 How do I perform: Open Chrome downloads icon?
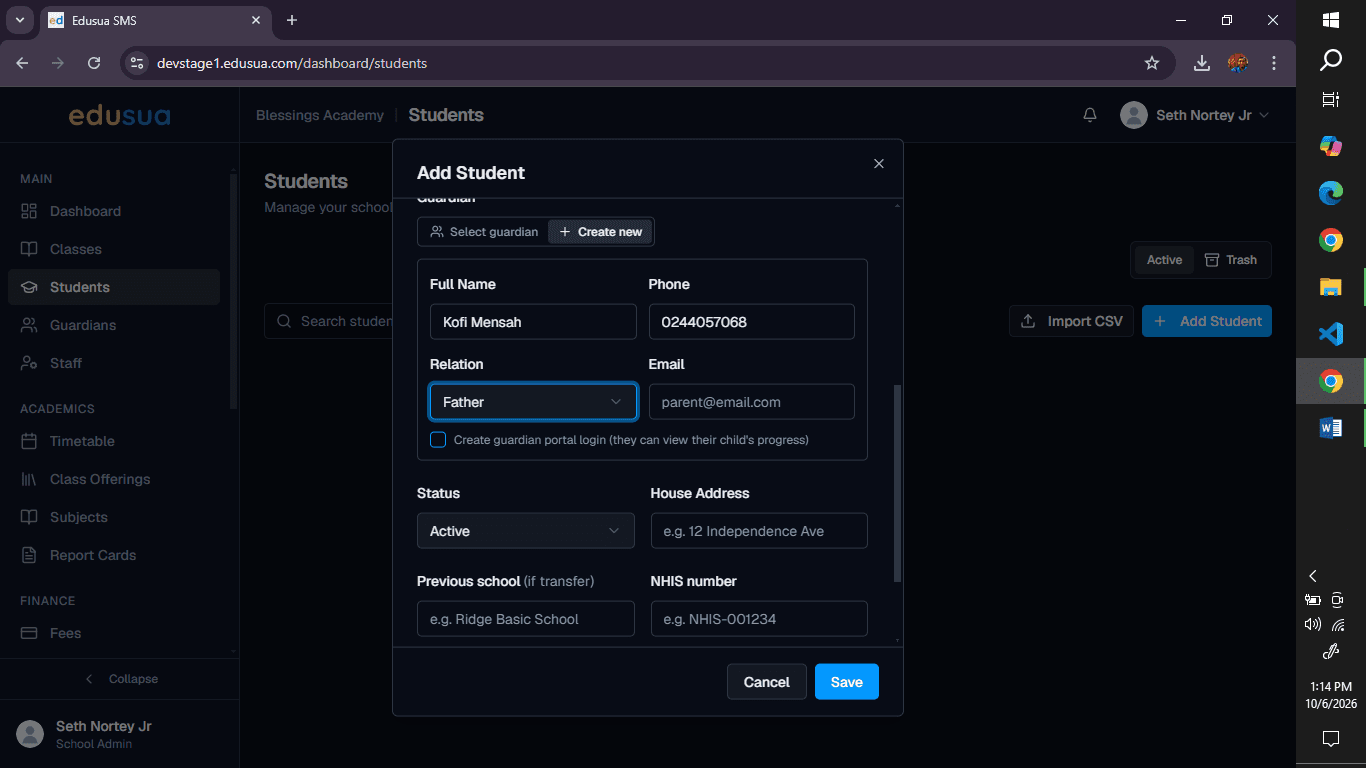pyautogui.click(x=1202, y=63)
